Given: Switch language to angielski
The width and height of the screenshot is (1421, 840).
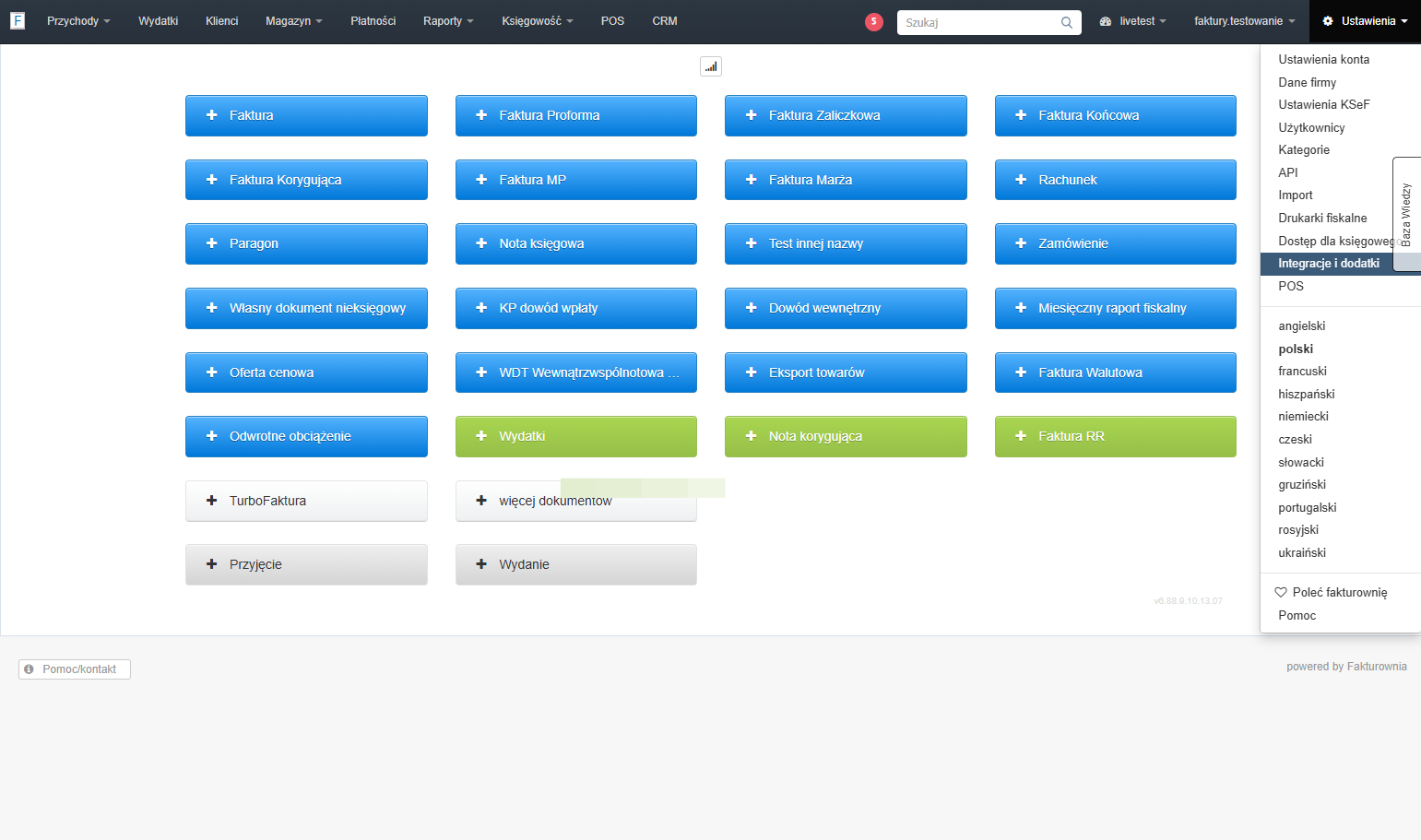Looking at the screenshot, I should [x=1302, y=326].
